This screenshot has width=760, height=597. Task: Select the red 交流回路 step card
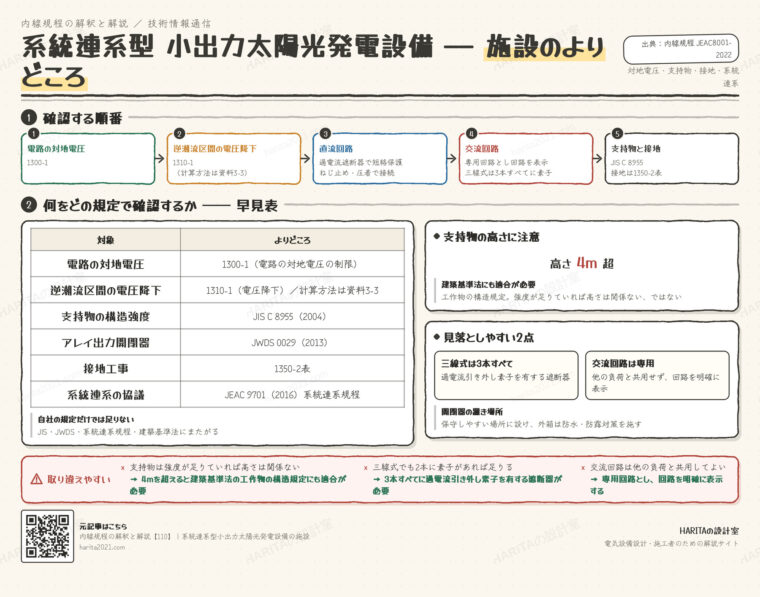tap(526, 159)
